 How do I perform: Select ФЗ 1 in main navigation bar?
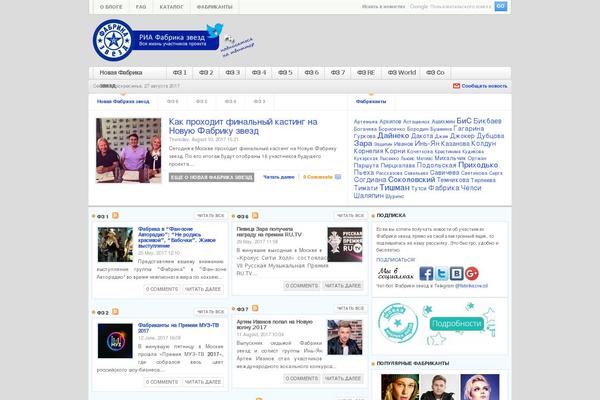pos(180,72)
